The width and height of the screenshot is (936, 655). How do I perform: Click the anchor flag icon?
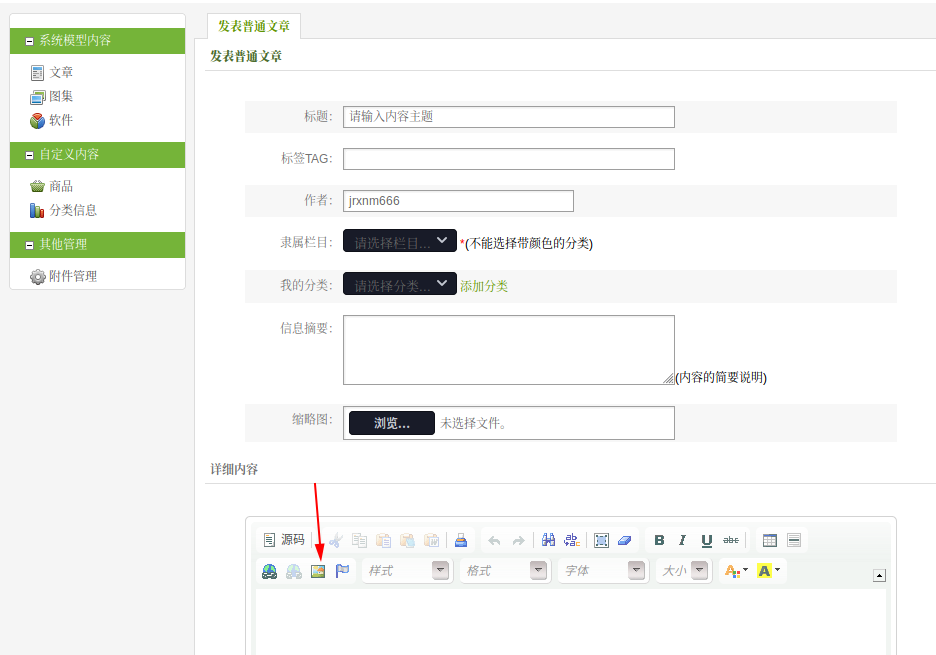(342, 571)
